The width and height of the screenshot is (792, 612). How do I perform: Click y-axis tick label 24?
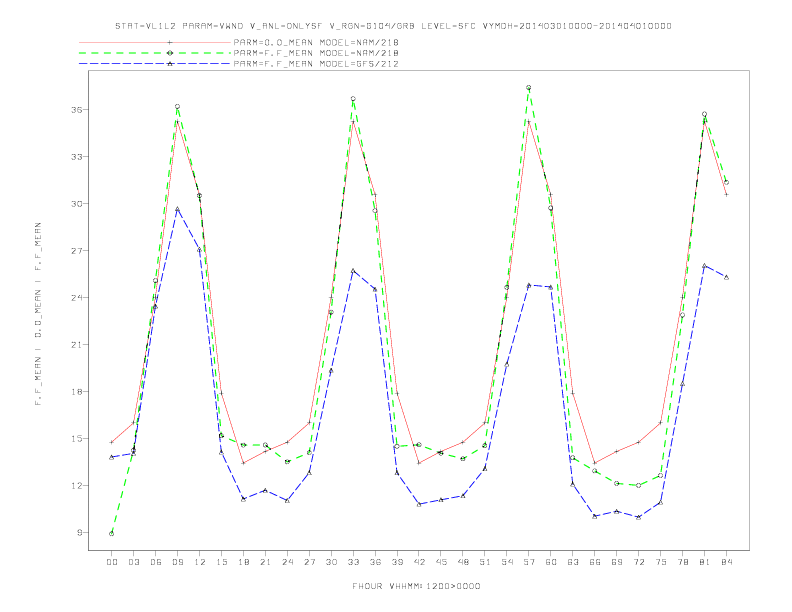(x=76, y=297)
